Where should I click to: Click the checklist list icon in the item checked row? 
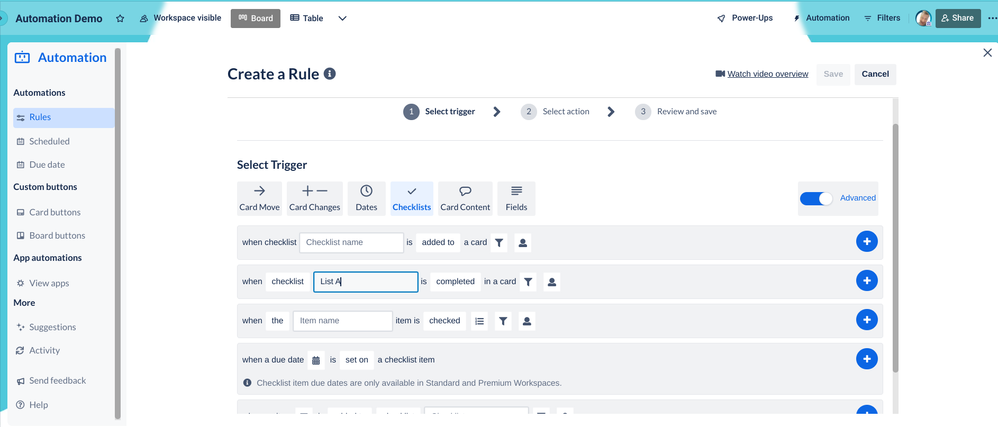click(480, 321)
